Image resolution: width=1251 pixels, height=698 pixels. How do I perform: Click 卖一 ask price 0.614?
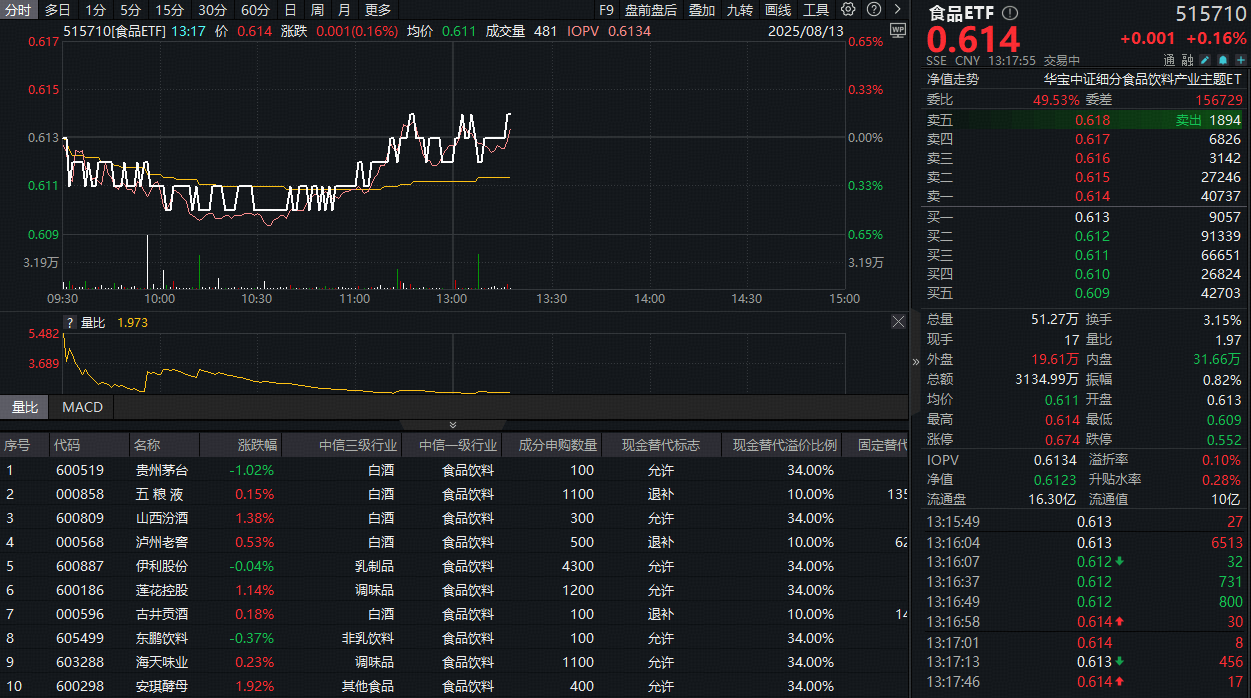click(x=1092, y=197)
